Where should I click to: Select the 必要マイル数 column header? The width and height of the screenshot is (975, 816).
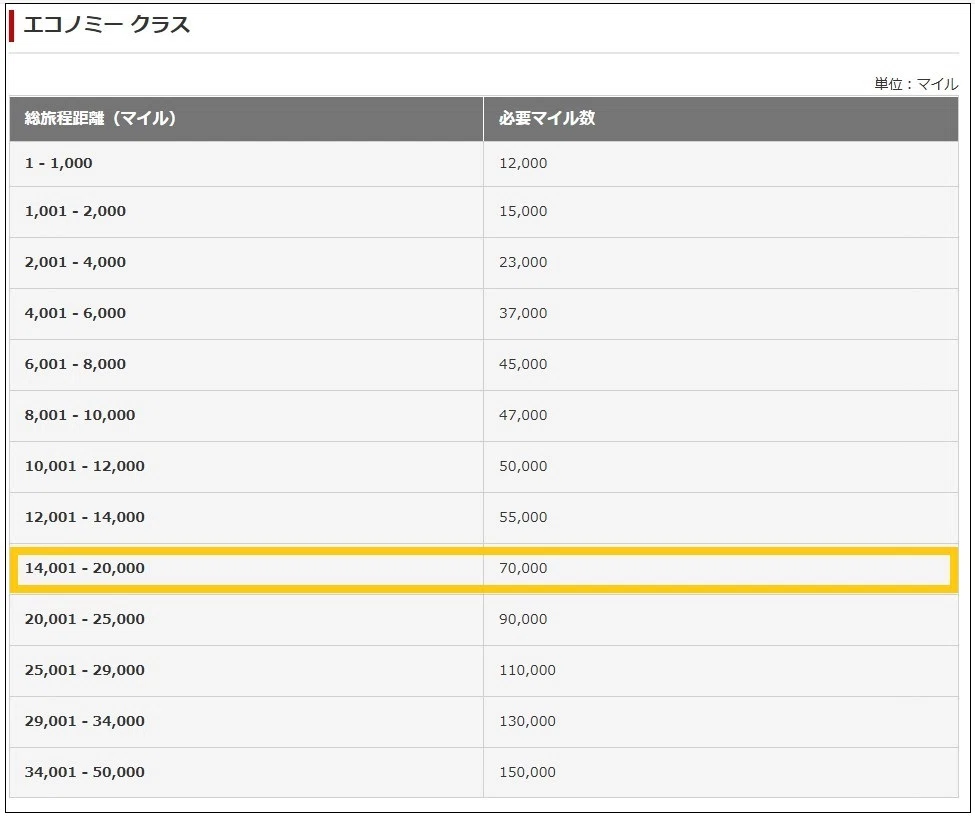[721, 118]
